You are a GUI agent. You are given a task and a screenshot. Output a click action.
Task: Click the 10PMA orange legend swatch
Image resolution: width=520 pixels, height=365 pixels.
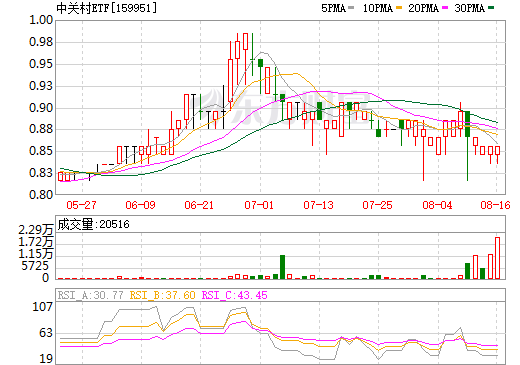coord(399,8)
